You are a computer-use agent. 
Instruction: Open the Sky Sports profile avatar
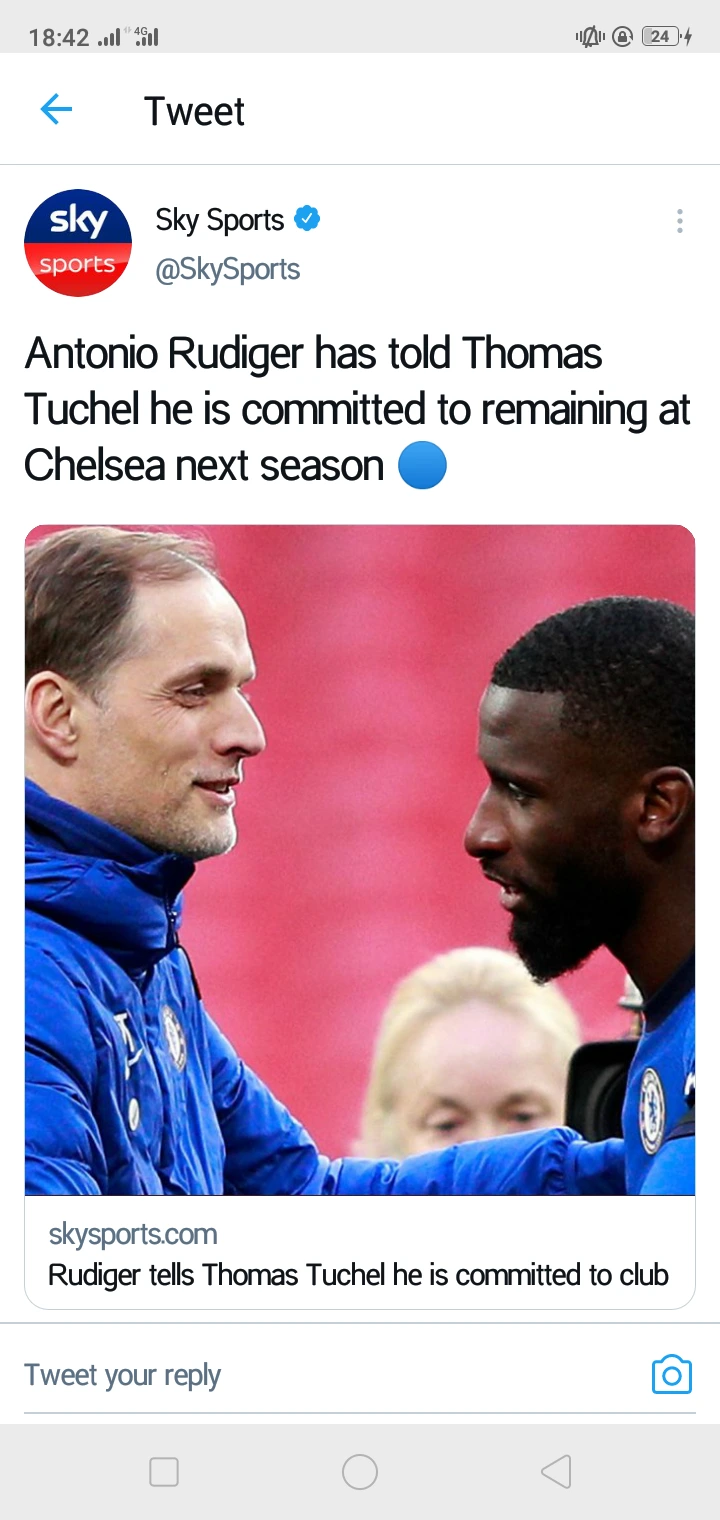[78, 243]
